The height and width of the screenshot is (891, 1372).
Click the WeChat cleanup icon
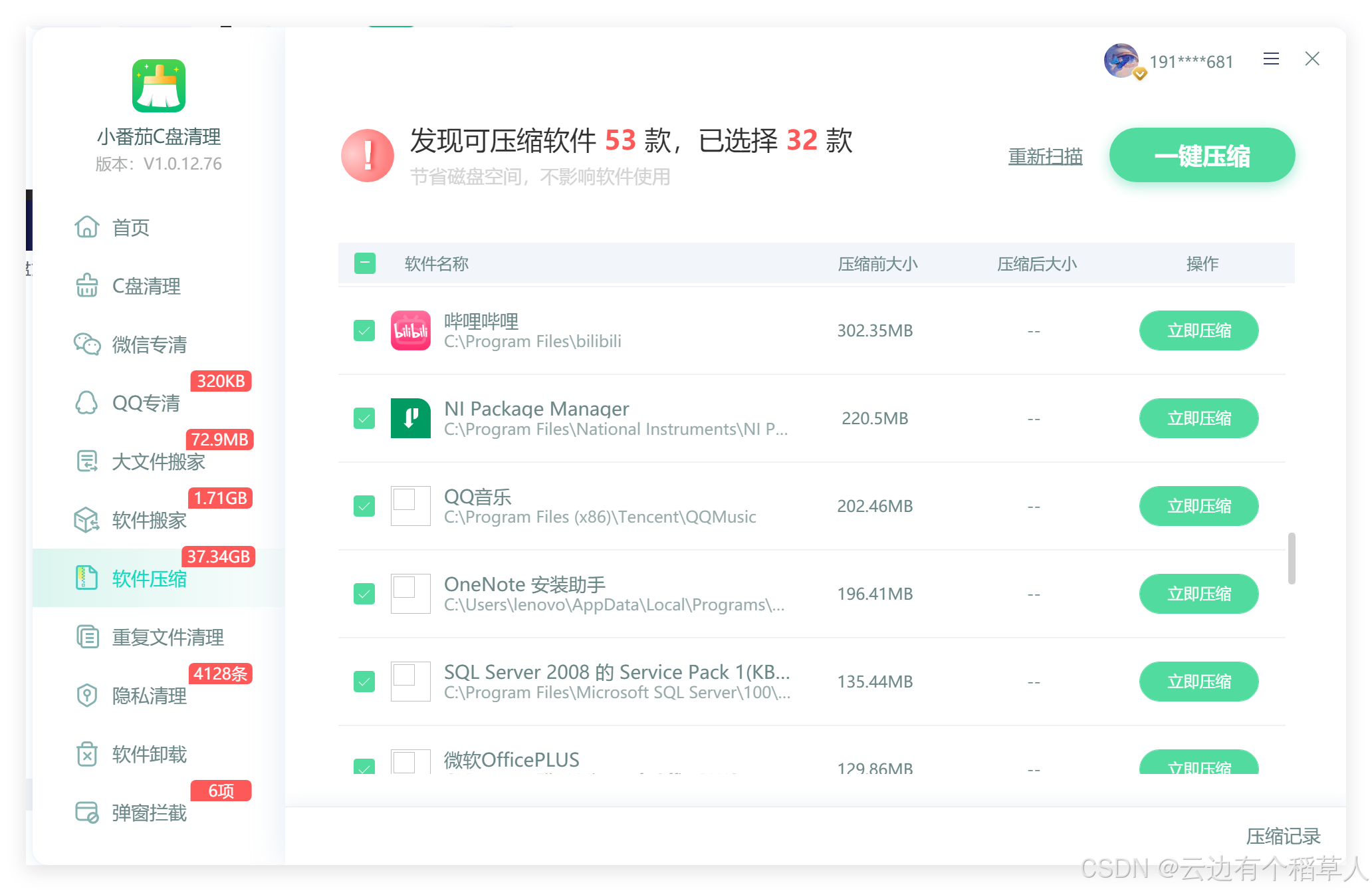point(87,344)
